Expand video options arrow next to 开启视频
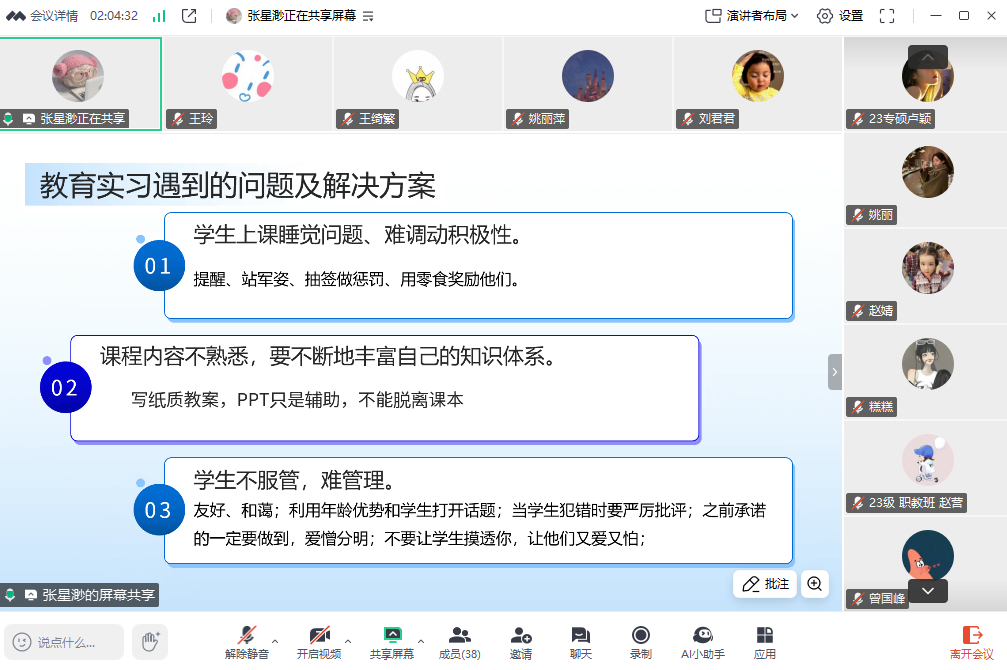This screenshot has width=1007, height=670. pos(348,640)
